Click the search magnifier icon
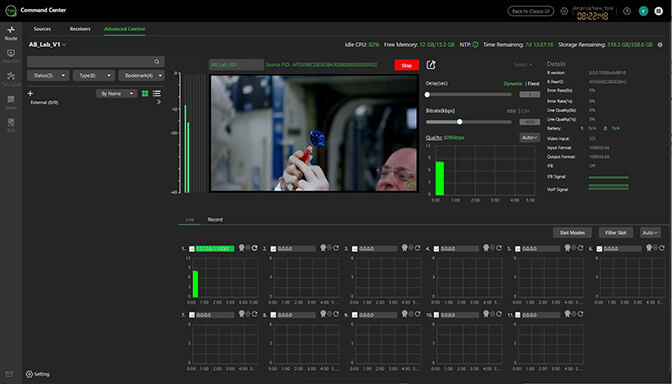The image size is (672, 384). [x=157, y=62]
